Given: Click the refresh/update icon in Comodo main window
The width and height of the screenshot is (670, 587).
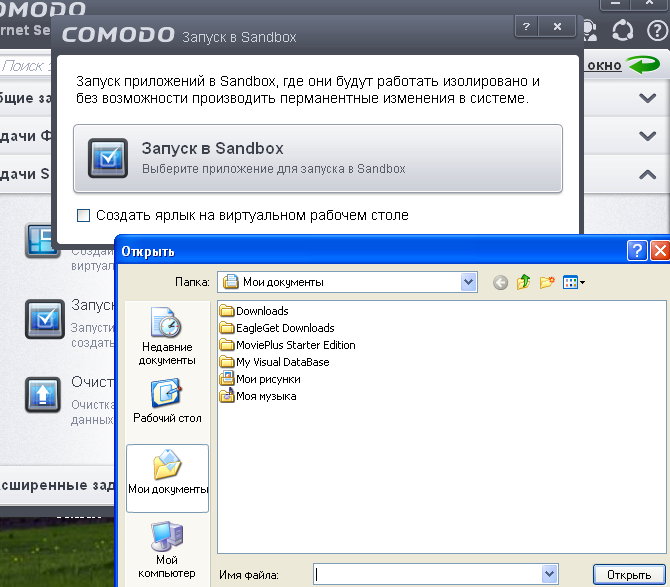Looking at the screenshot, I should [623, 30].
